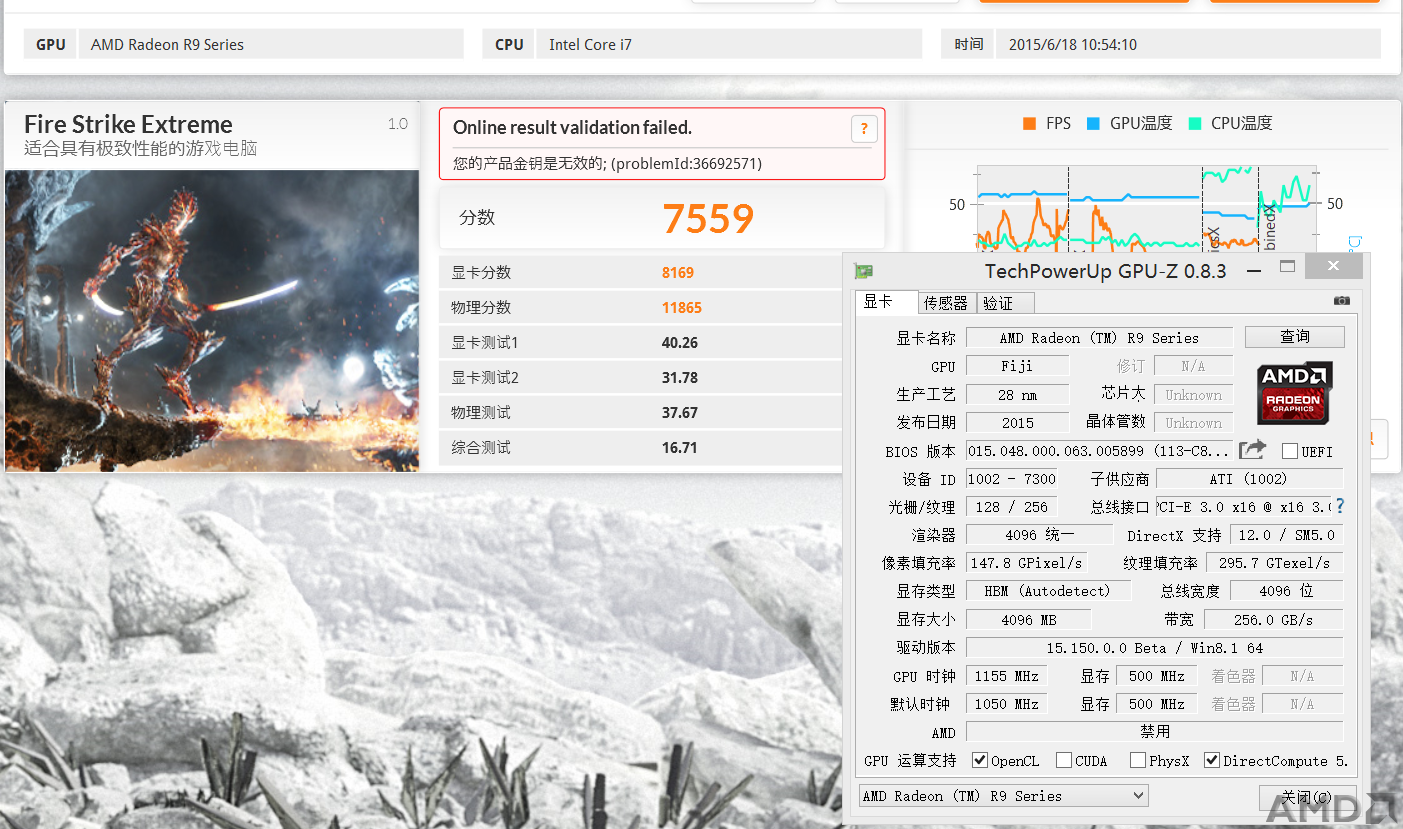Click the 默认时钟 1050 MHz field
Image resolution: width=1403 pixels, height=829 pixels.
tap(1006, 704)
